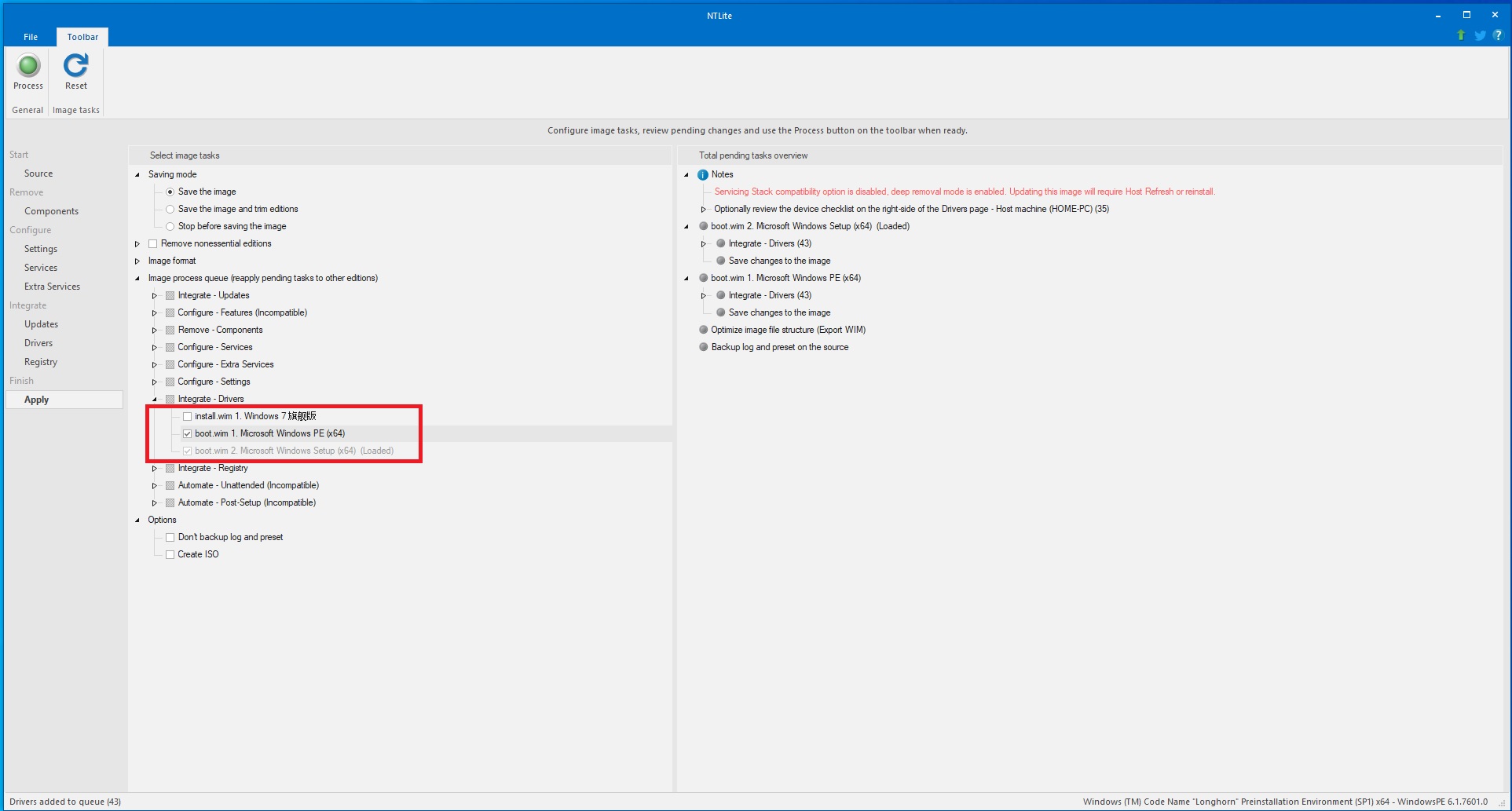The image size is (1512, 811).
Task: Select 'Optimize image file structure (Export WIM)' row
Action: click(x=788, y=330)
